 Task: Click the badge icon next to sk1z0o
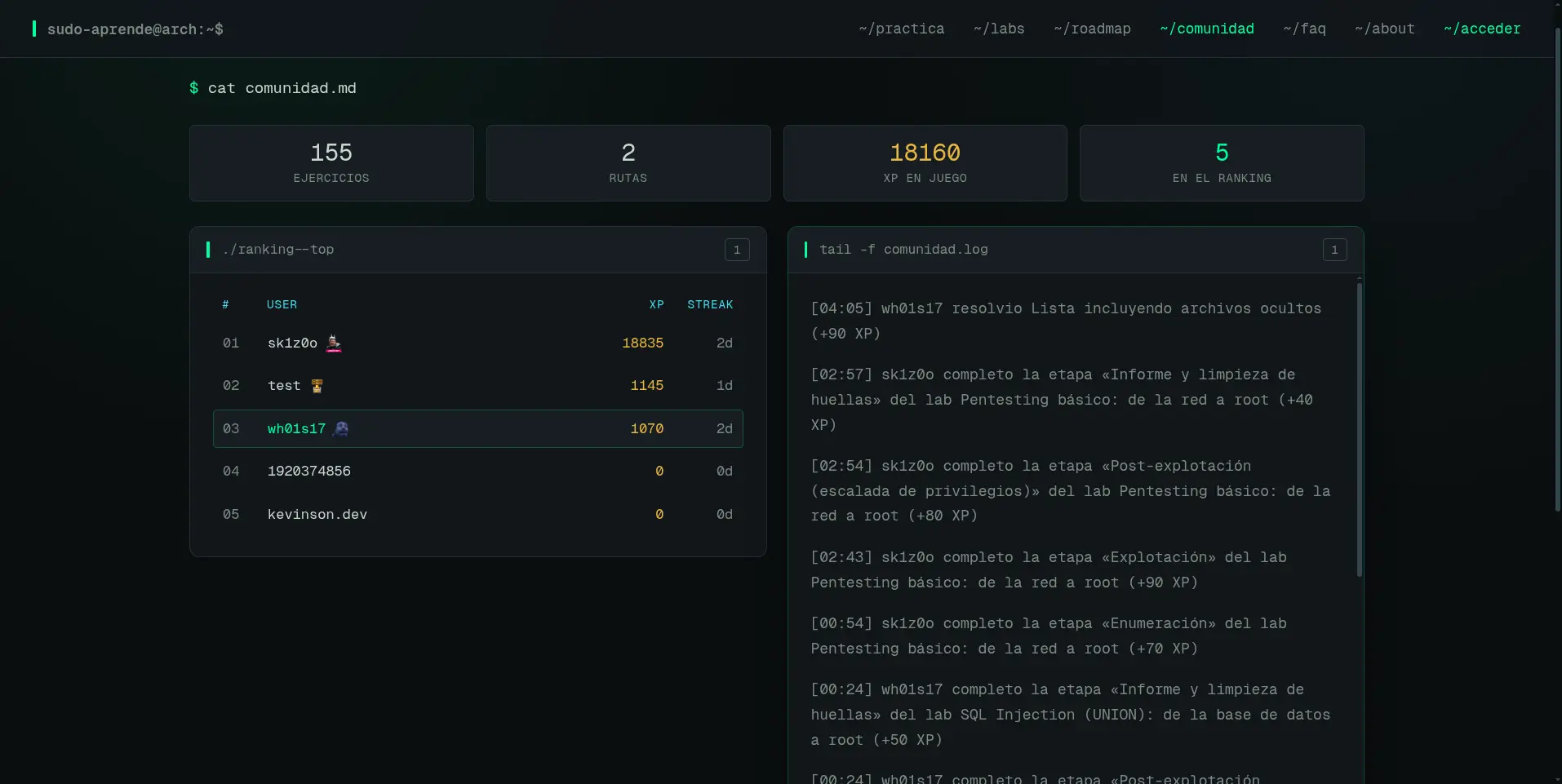[x=334, y=343]
